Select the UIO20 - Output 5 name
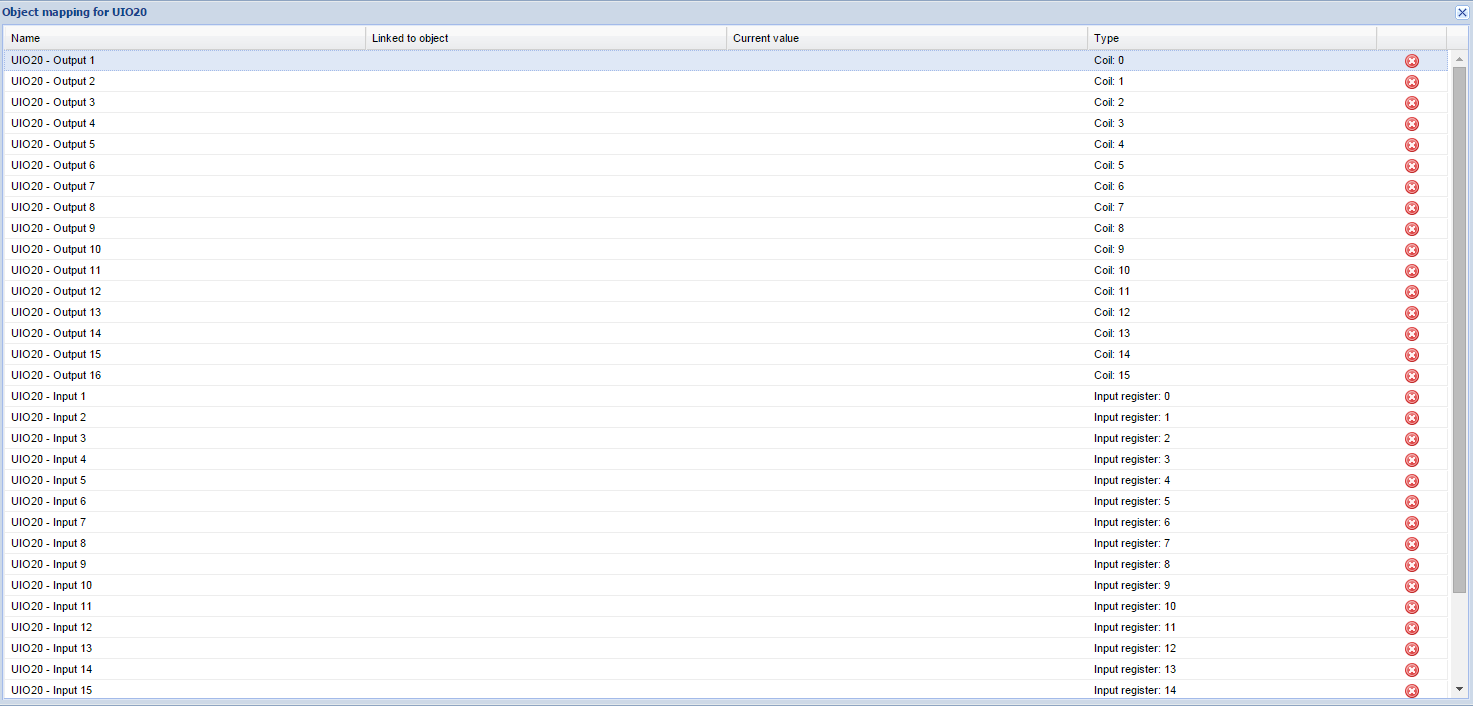 pyautogui.click(x=53, y=145)
